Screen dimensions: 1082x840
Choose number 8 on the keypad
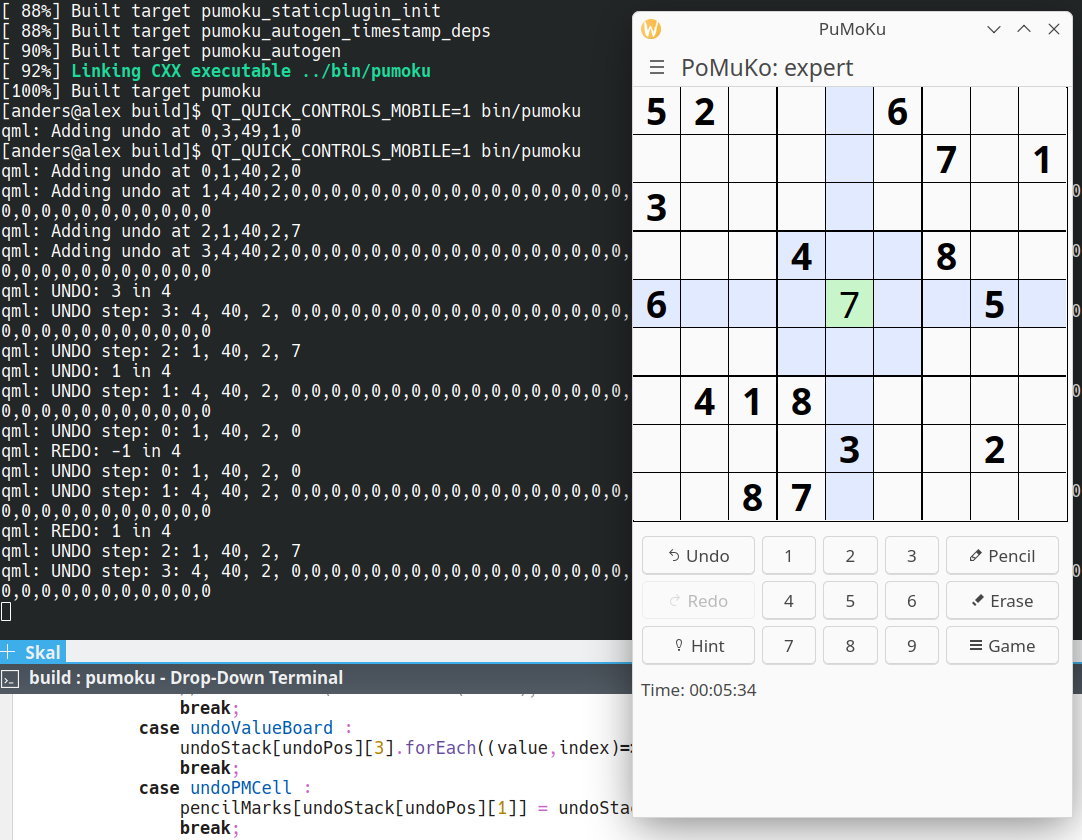coord(850,645)
